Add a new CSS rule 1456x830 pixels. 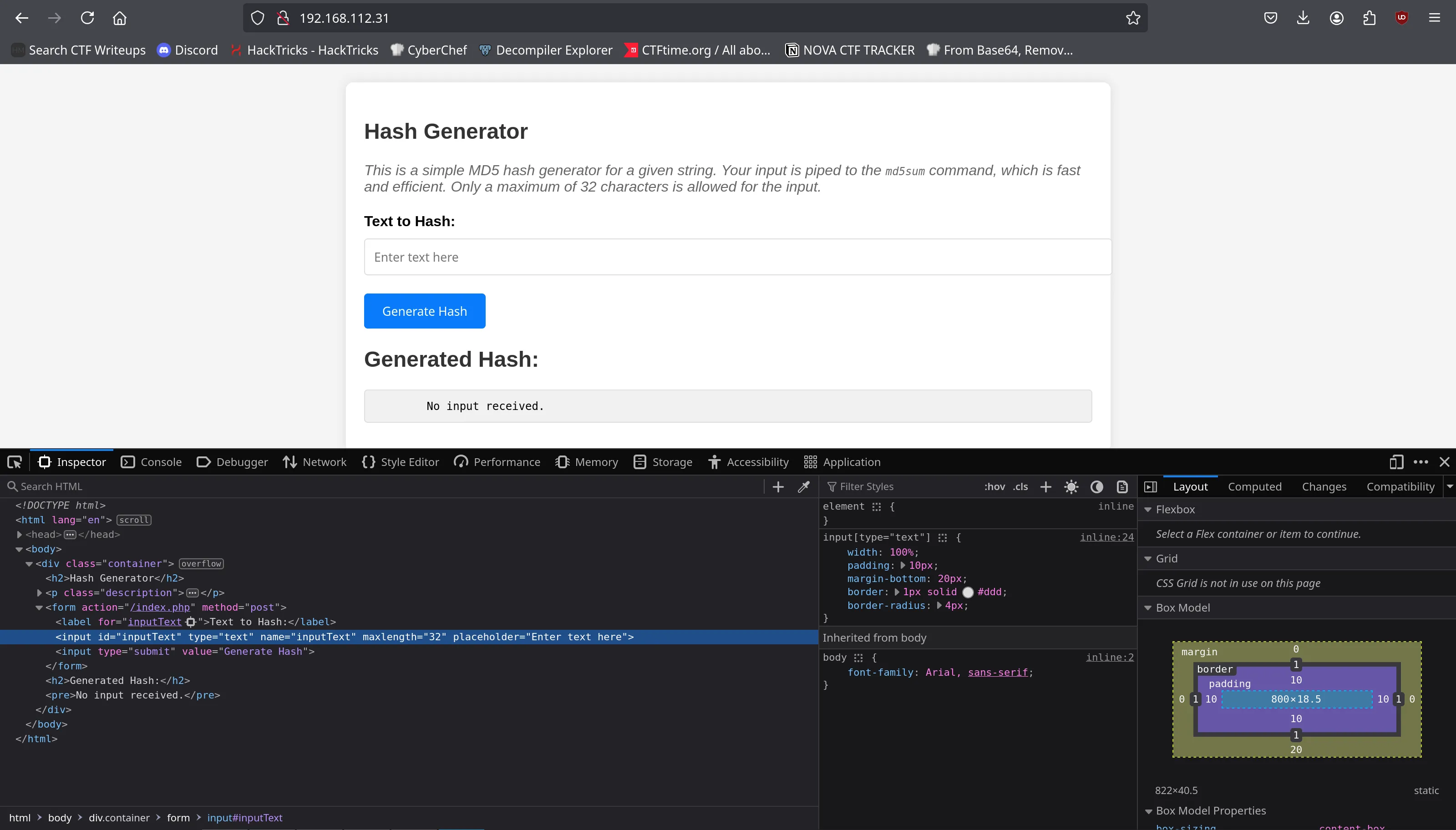pyautogui.click(x=1045, y=486)
